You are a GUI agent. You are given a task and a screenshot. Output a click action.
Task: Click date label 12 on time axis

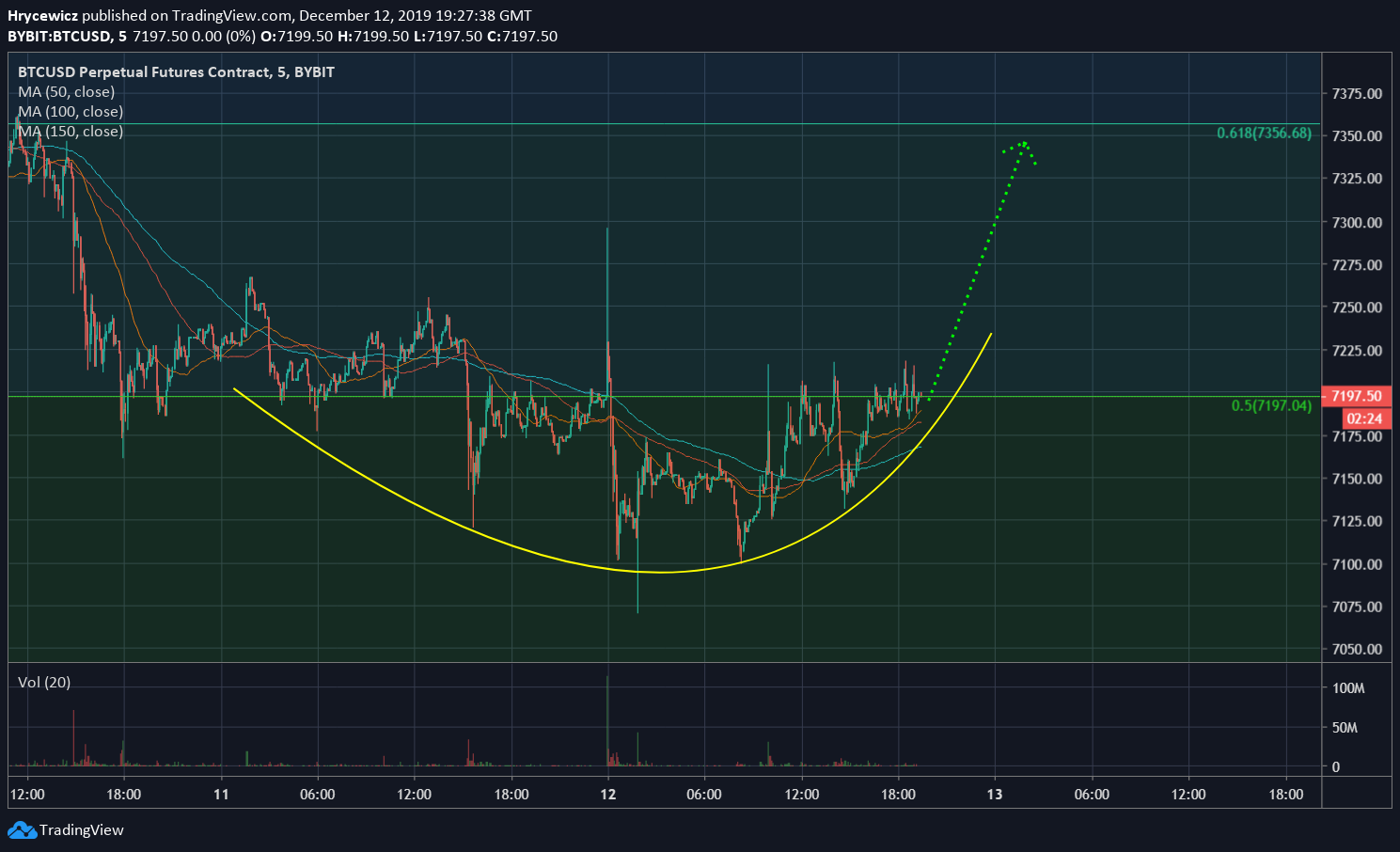608,795
